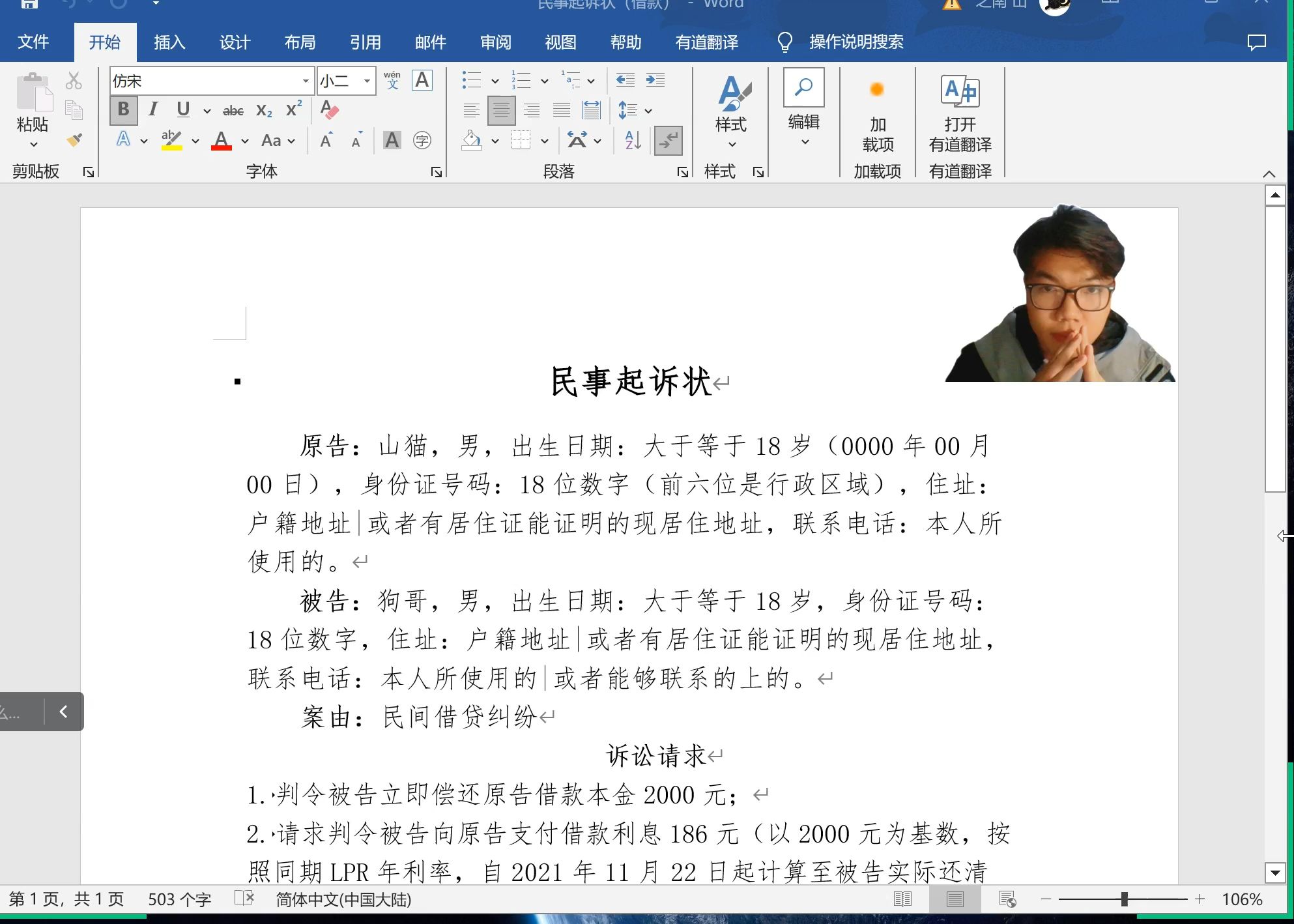Switch to Web Layout view
The height and width of the screenshot is (924, 1294).
(1007, 899)
